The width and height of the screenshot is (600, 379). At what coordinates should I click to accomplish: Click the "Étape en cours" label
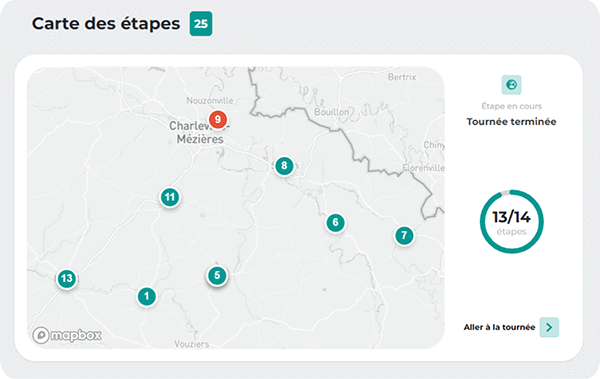tap(511, 106)
